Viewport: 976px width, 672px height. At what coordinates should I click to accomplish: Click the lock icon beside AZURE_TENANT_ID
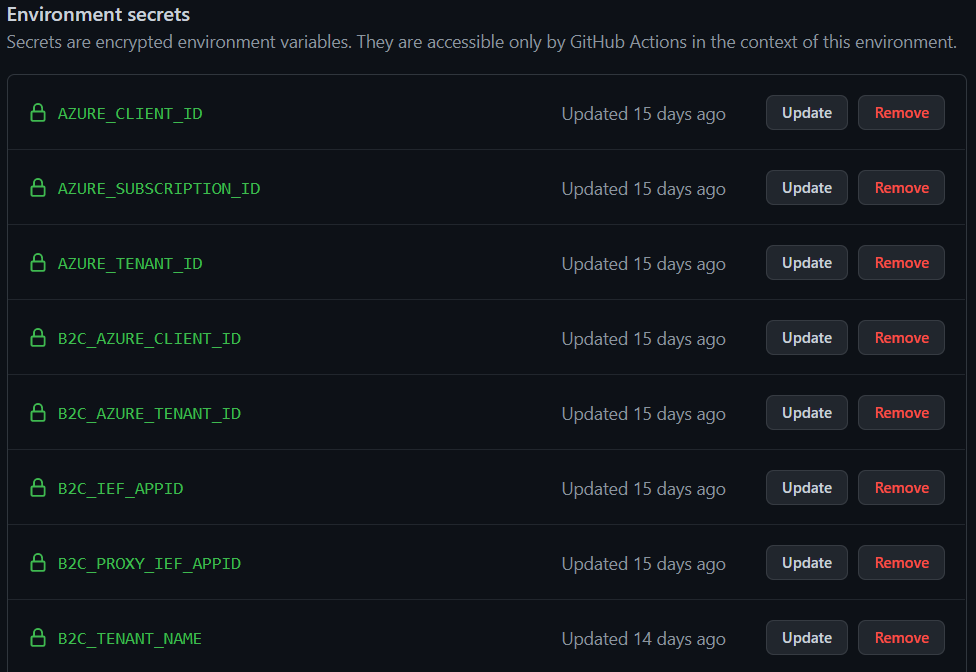(38, 263)
